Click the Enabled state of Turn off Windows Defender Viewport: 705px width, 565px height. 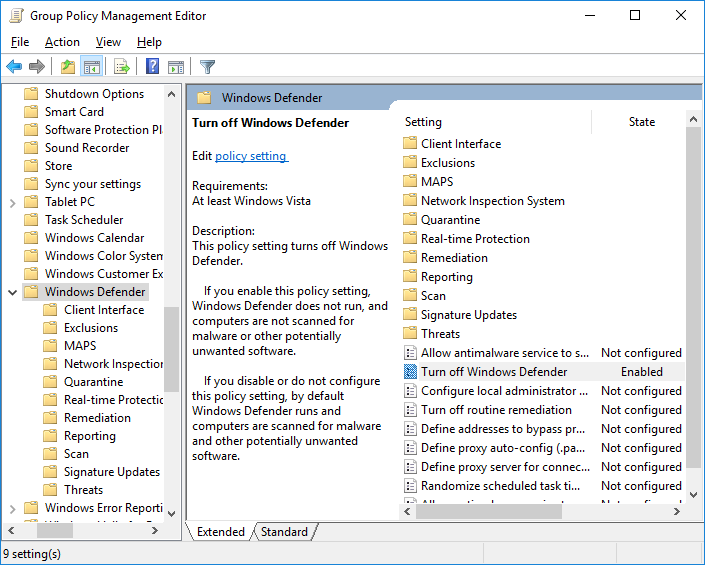pyautogui.click(x=642, y=372)
